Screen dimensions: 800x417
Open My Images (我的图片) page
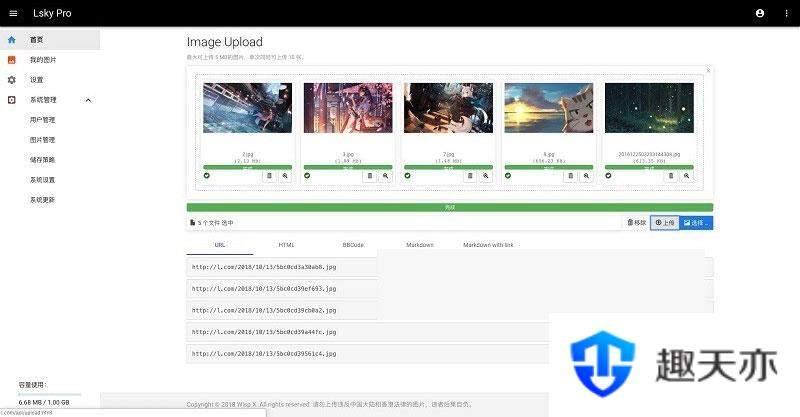pos(43,60)
